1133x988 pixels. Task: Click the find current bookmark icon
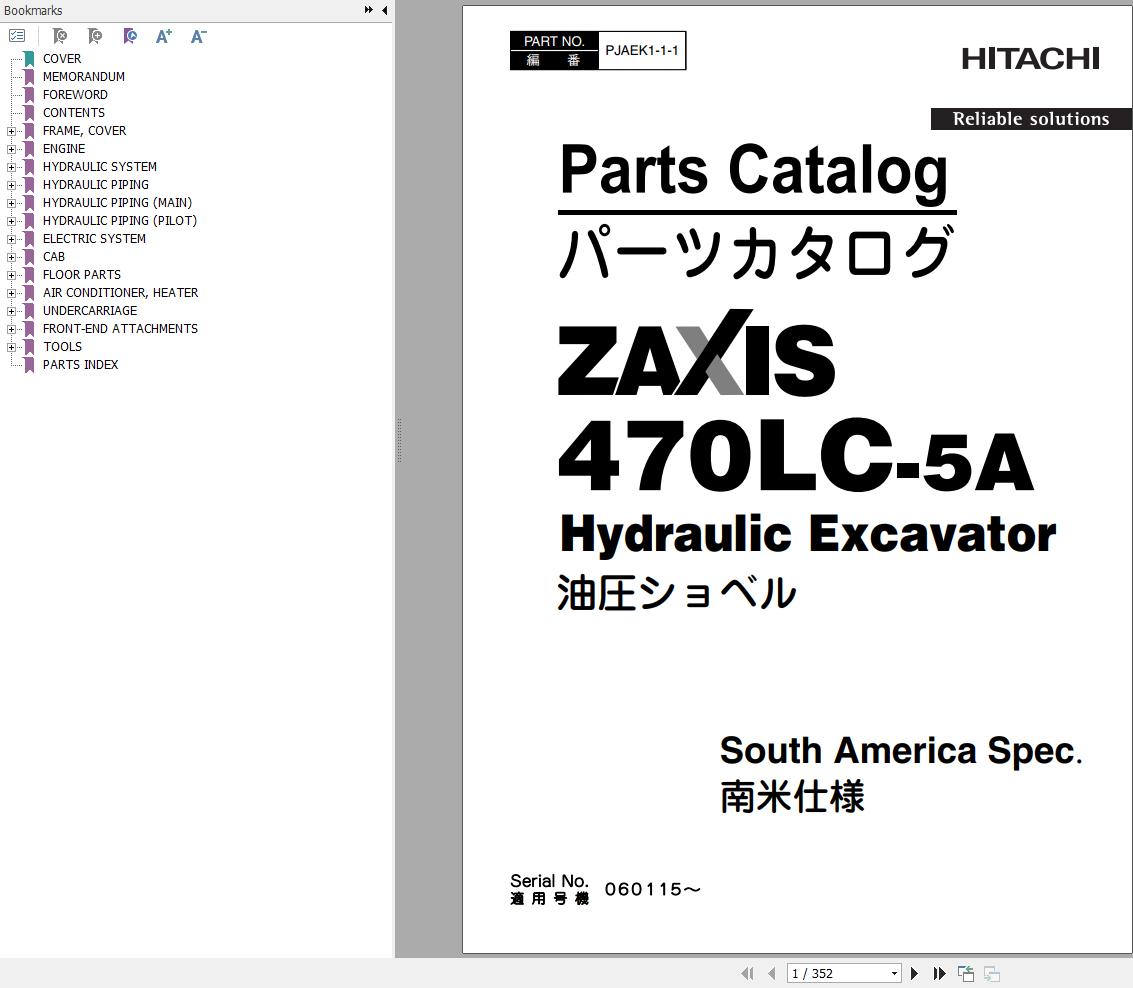129,35
